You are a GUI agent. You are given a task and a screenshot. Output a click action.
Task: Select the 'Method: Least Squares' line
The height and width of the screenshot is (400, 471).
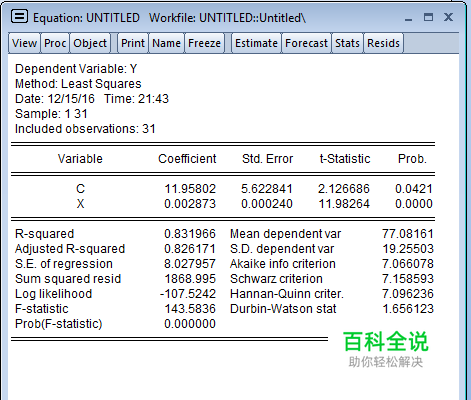click(x=78, y=84)
